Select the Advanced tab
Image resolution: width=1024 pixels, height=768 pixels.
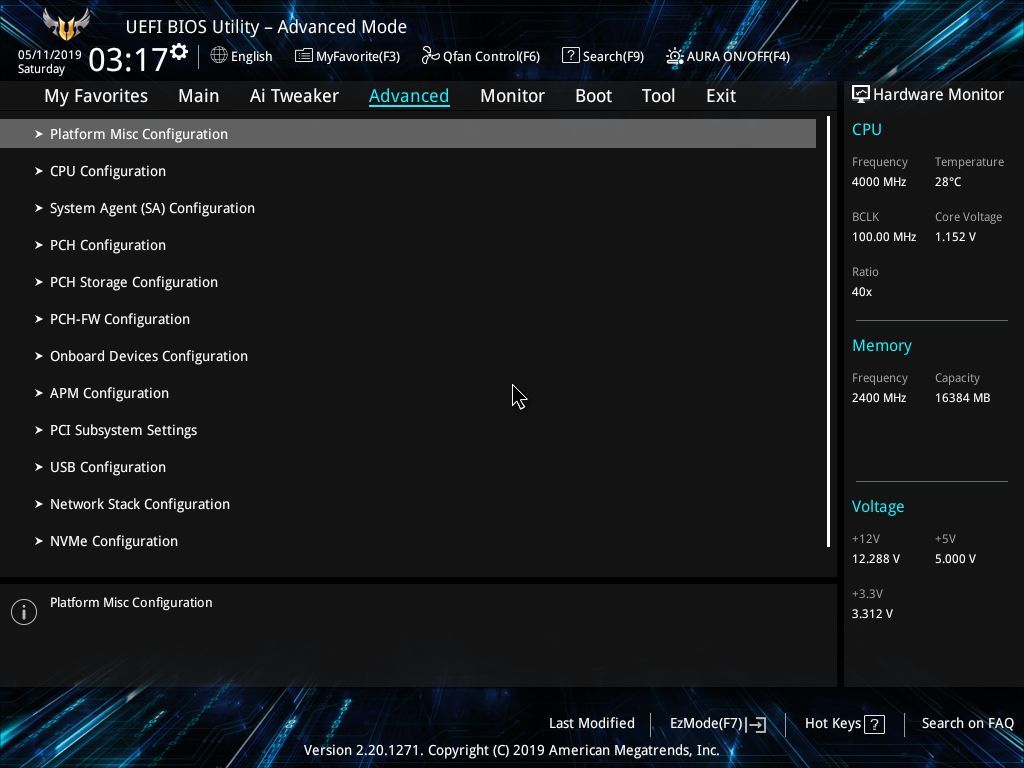point(409,96)
